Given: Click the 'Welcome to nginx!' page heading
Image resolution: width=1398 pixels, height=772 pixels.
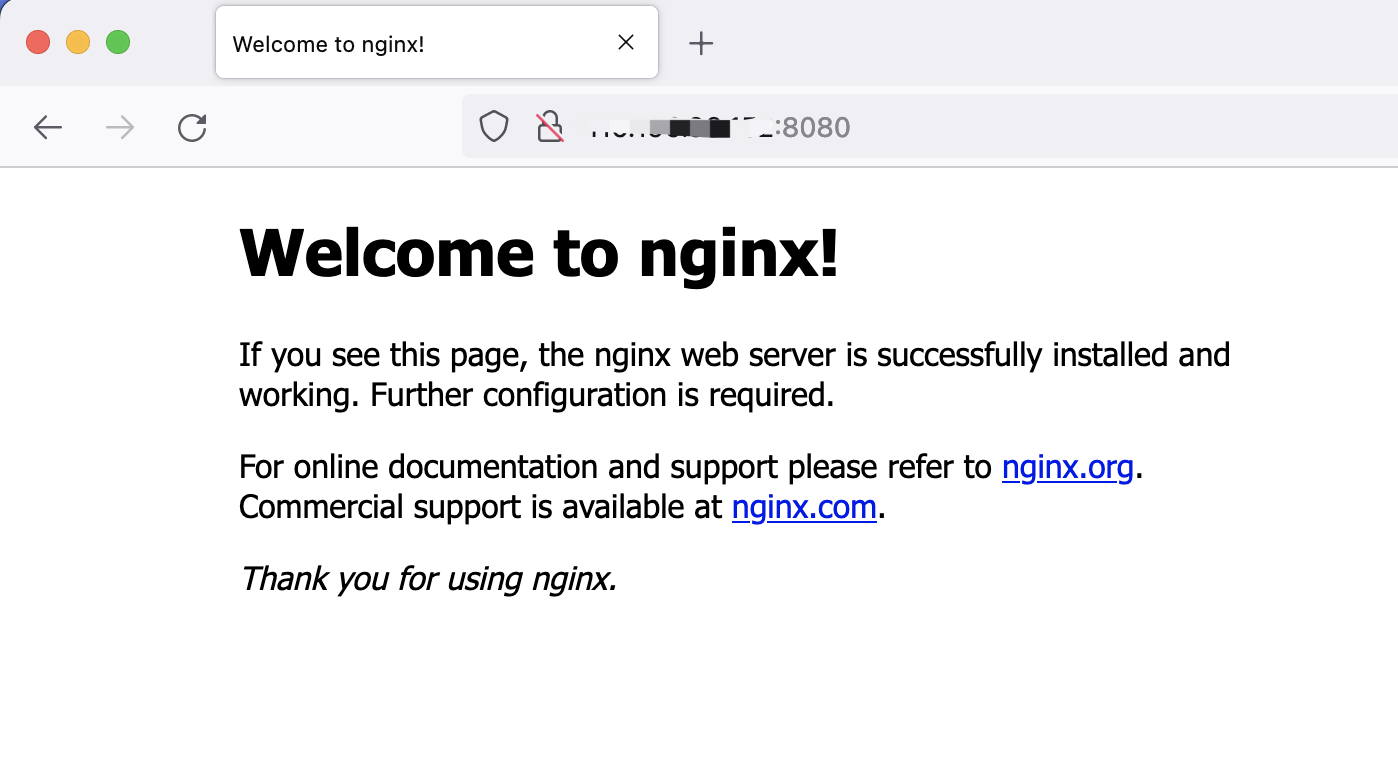Looking at the screenshot, I should pyautogui.click(x=539, y=253).
